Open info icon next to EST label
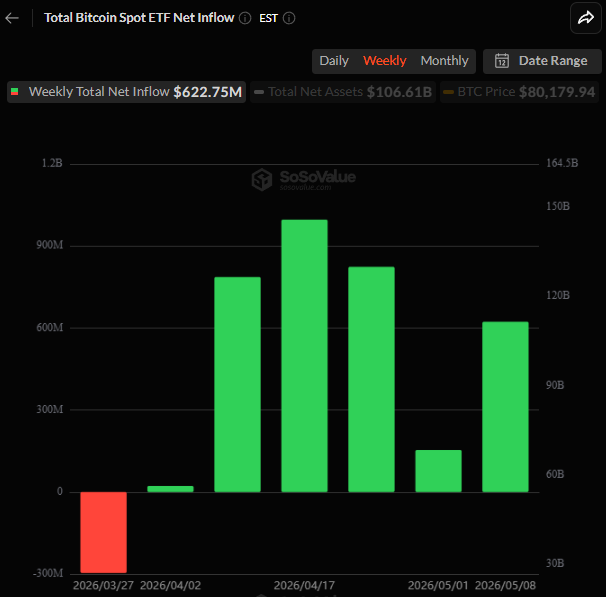This screenshot has height=597, width=606. [289, 18]
